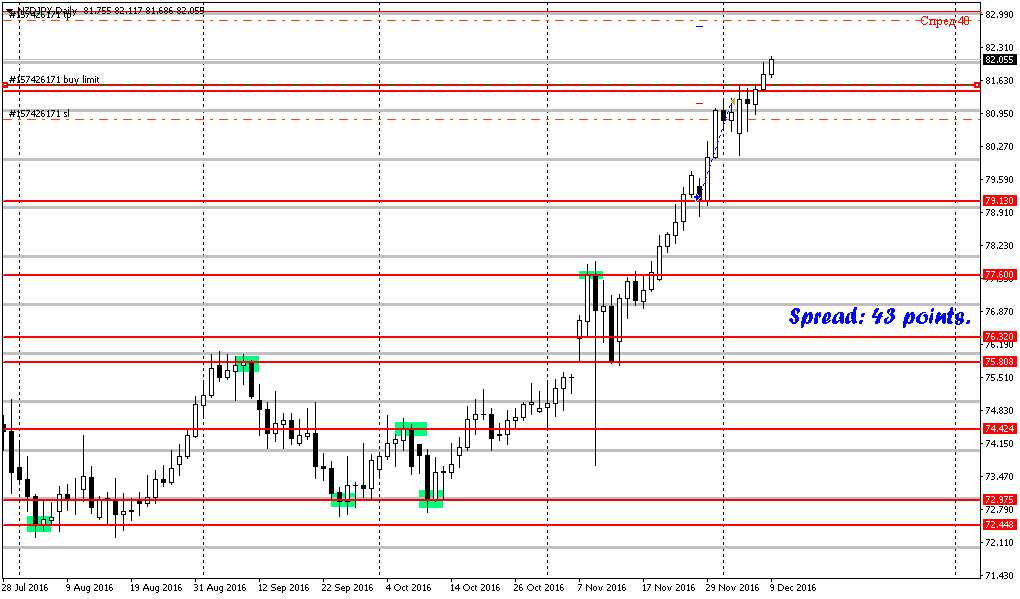
Task: Click the red level label 77.600
Action: [x=999, y=275]
